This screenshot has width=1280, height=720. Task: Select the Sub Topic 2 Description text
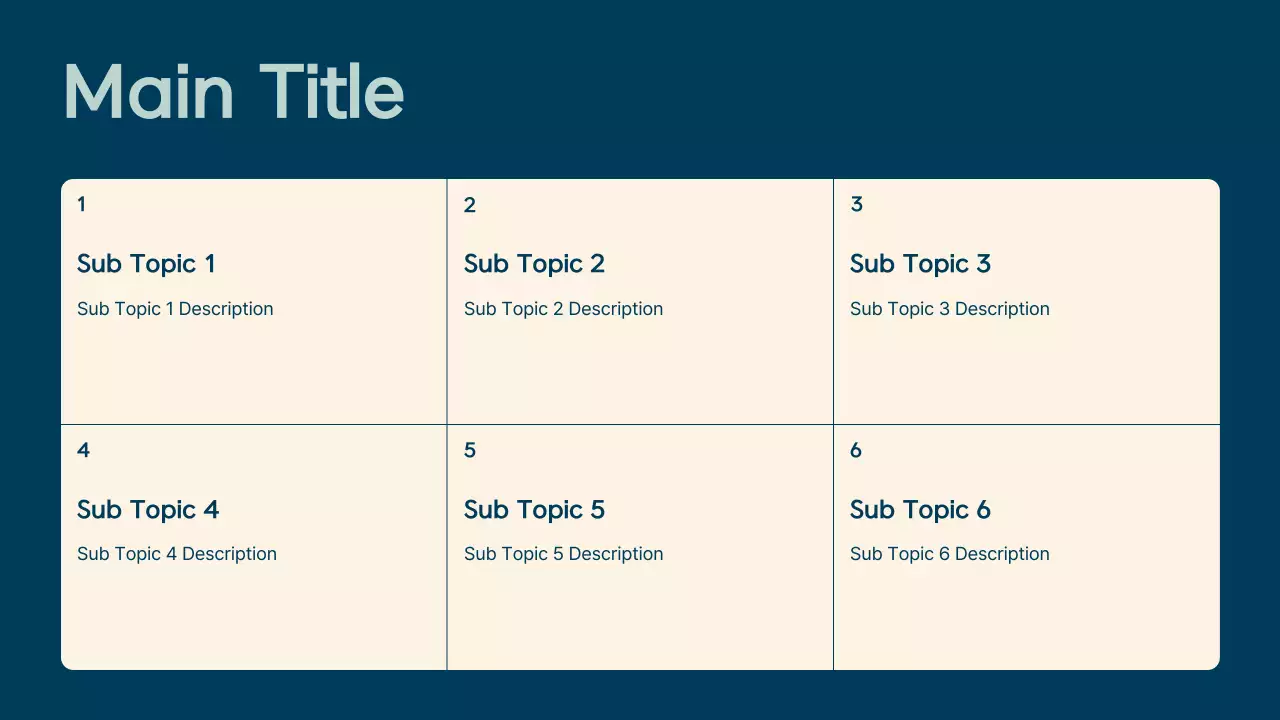point(563,309)
